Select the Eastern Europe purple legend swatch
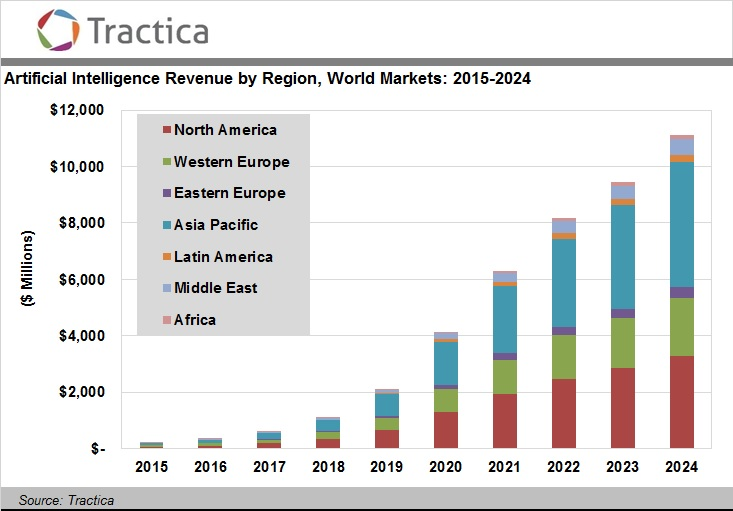Screen dimensions: 733x511 [x=167, y=193]
